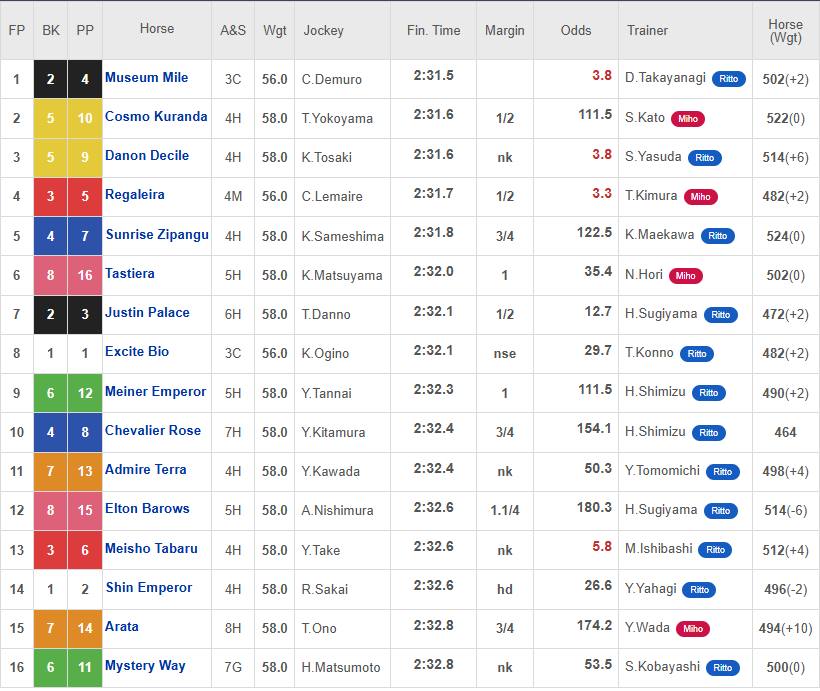
Task: Select the Shin Emperor link
Action: click(x=149, y=587)
